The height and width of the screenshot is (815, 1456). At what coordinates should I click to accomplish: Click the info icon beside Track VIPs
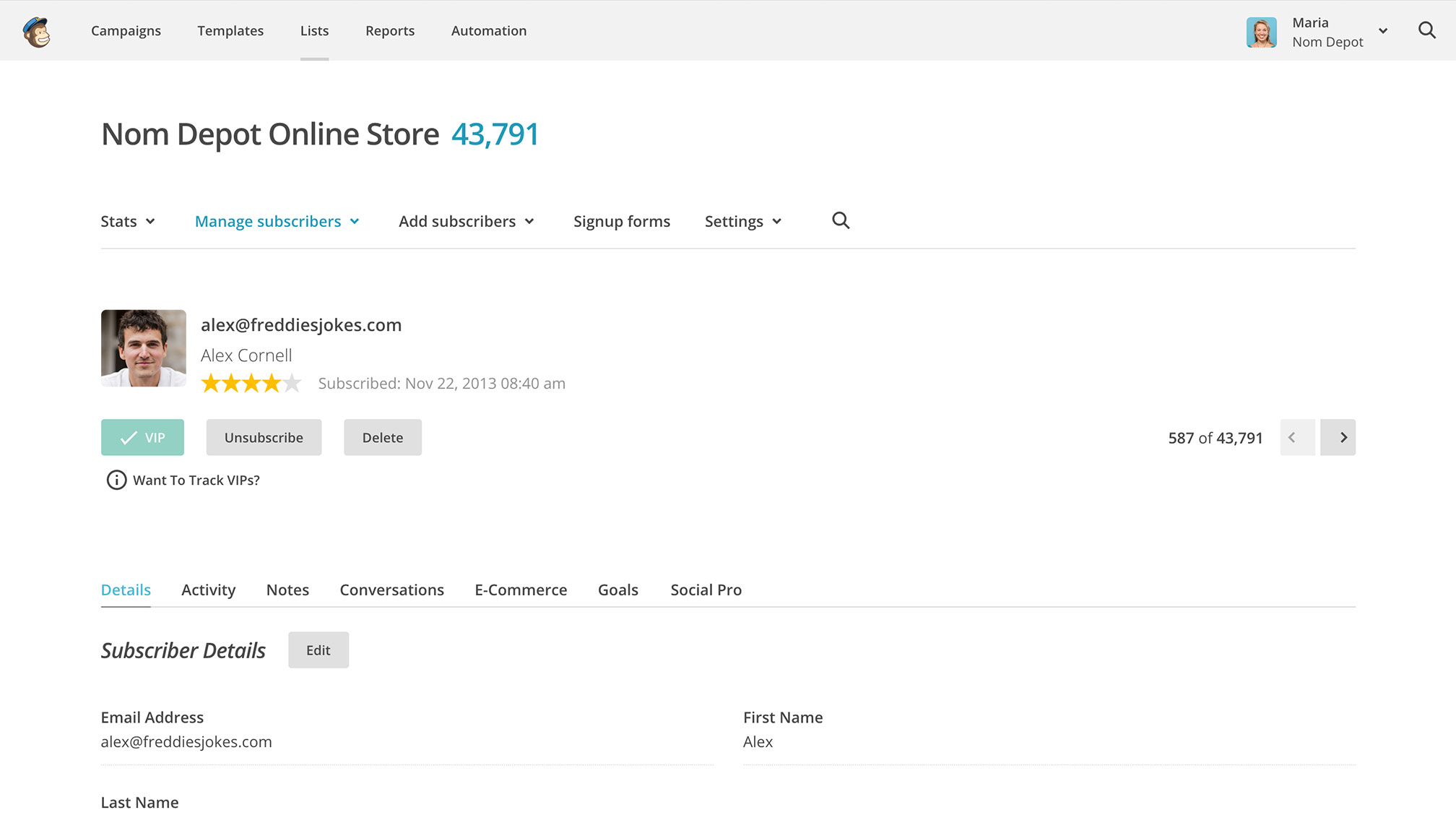(x=116, y=480)
